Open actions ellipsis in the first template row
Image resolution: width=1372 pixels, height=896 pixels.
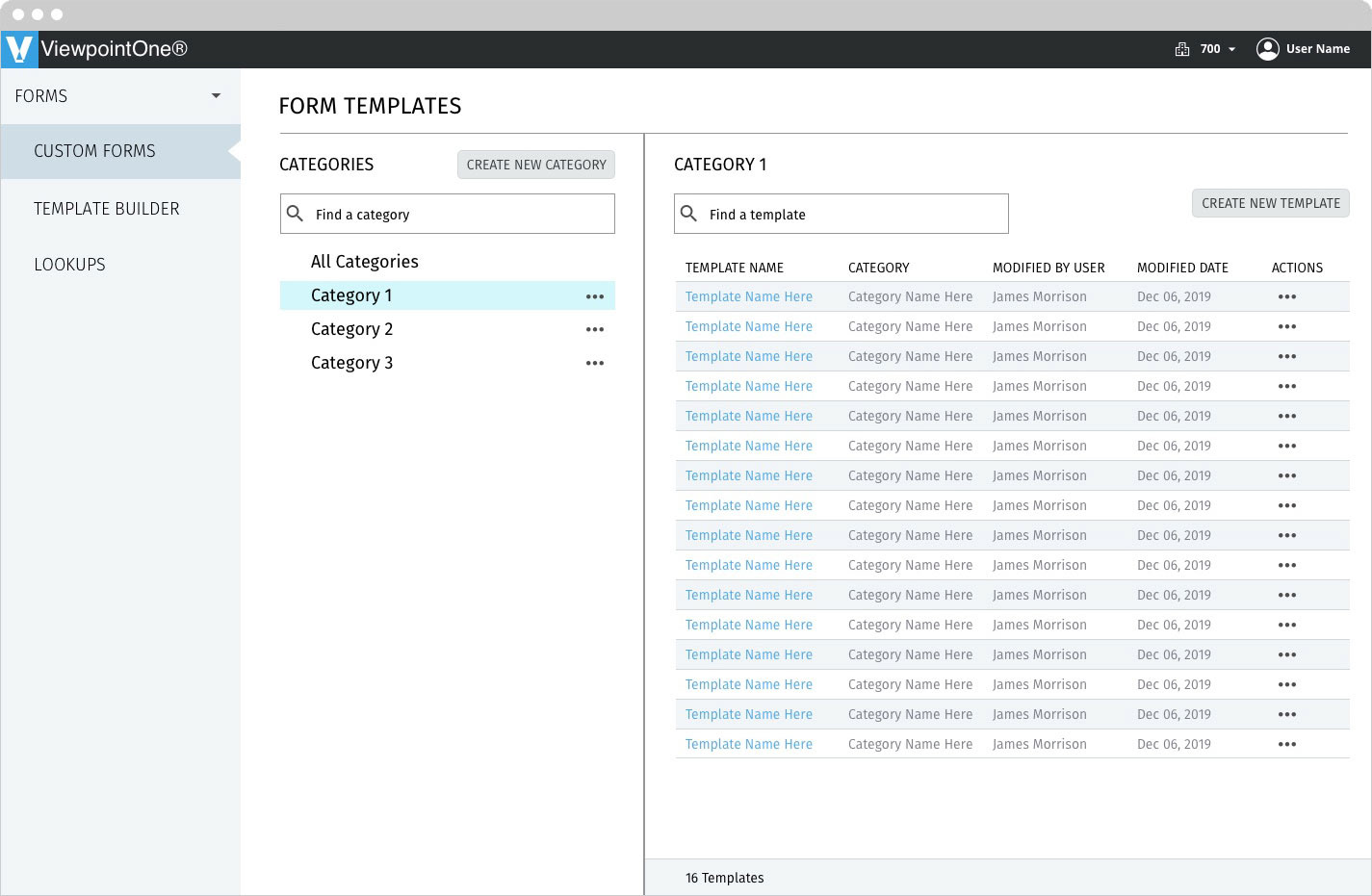1287,297
